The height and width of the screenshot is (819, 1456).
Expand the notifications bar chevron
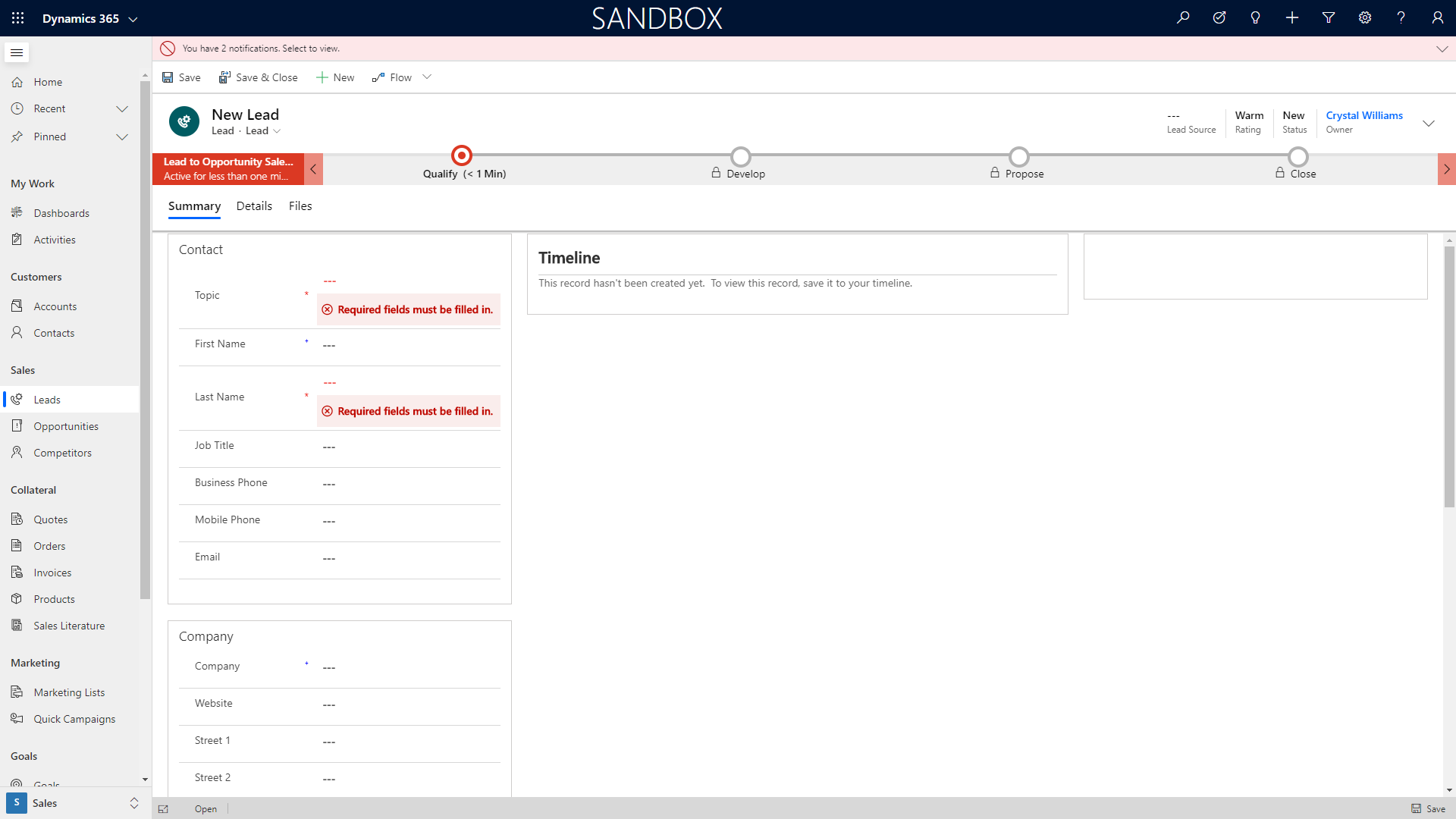[1442, 49]
